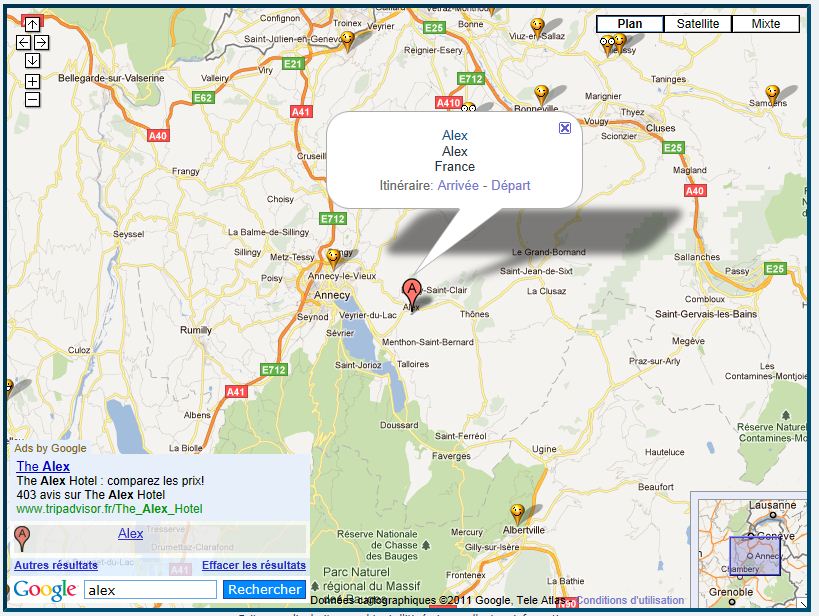Select the Annecy city label on the map
819x616 pixels.
(x=332, y=295)
